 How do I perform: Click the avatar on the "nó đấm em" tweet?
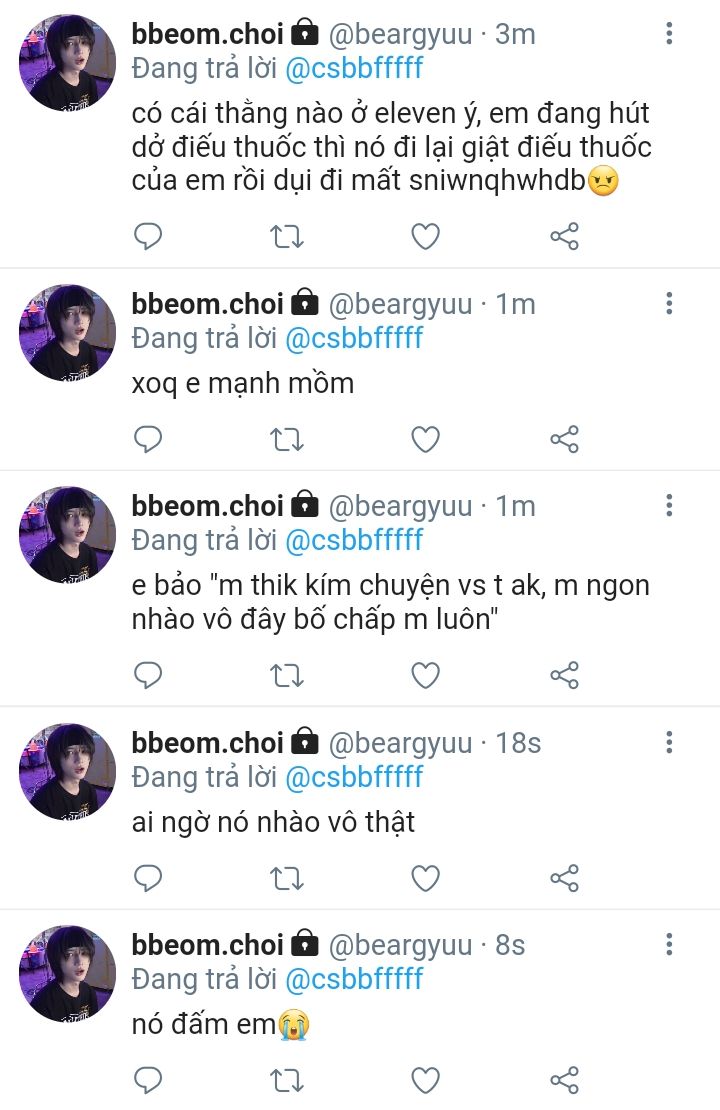pyautogui.click(x=67, y=973)
